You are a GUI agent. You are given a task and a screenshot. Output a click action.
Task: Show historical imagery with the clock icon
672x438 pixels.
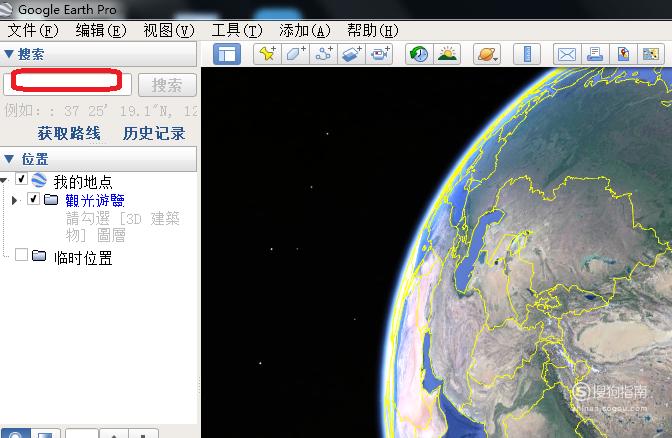pyautogui.click(x=419, y=54)
